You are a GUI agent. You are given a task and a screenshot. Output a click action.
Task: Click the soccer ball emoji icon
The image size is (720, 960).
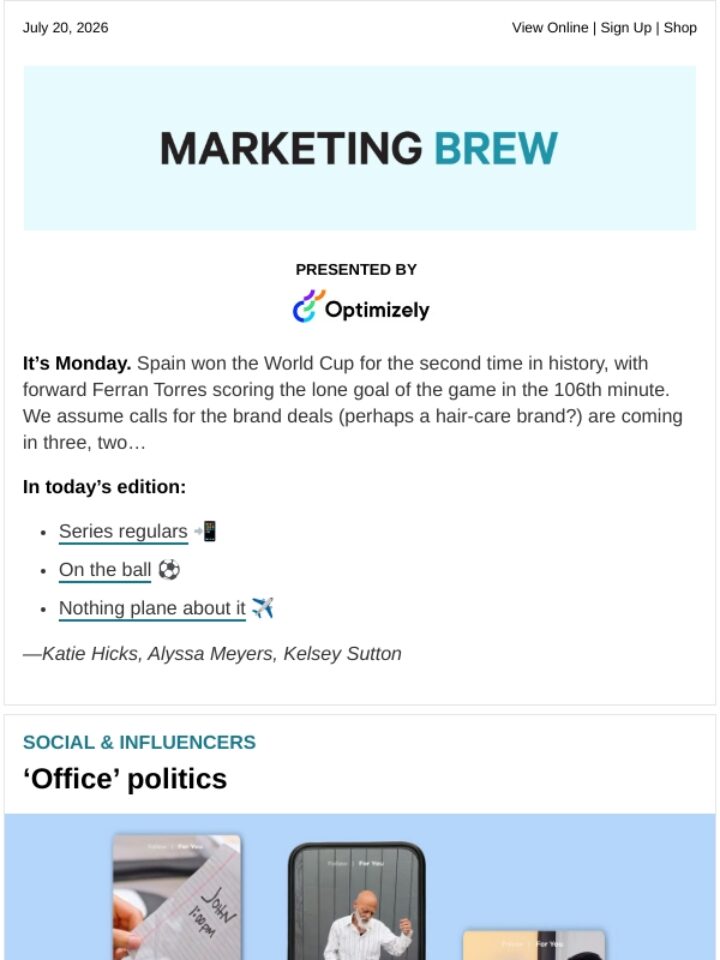pos(168,570)
